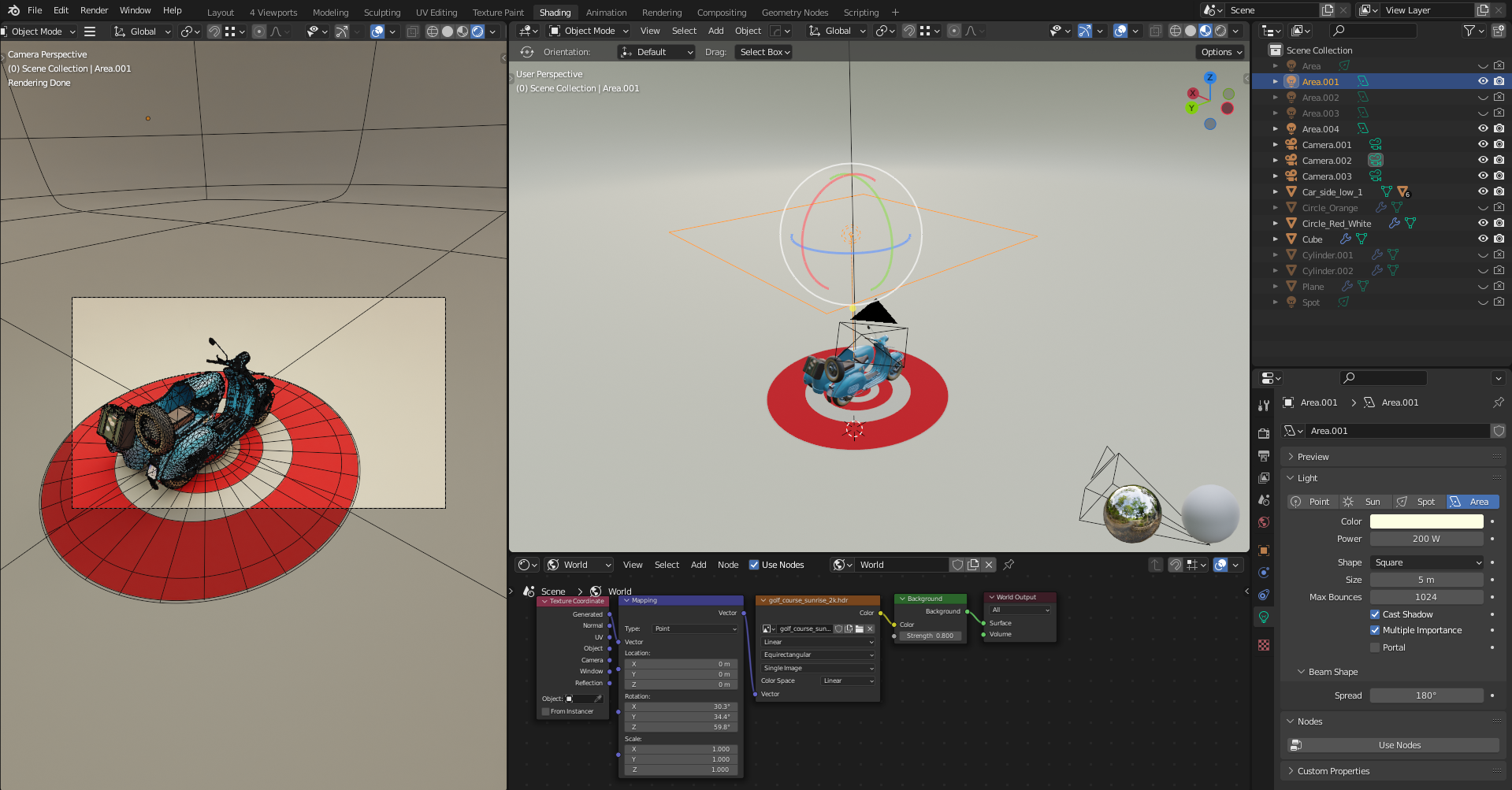1512x790 pixels.
Task: Click the light Color swatch
Action: [x=1426, y=521]
